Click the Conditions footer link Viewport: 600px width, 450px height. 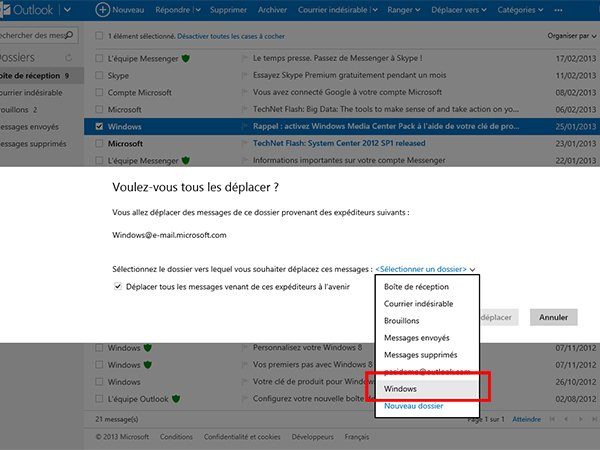pos(176,437)
